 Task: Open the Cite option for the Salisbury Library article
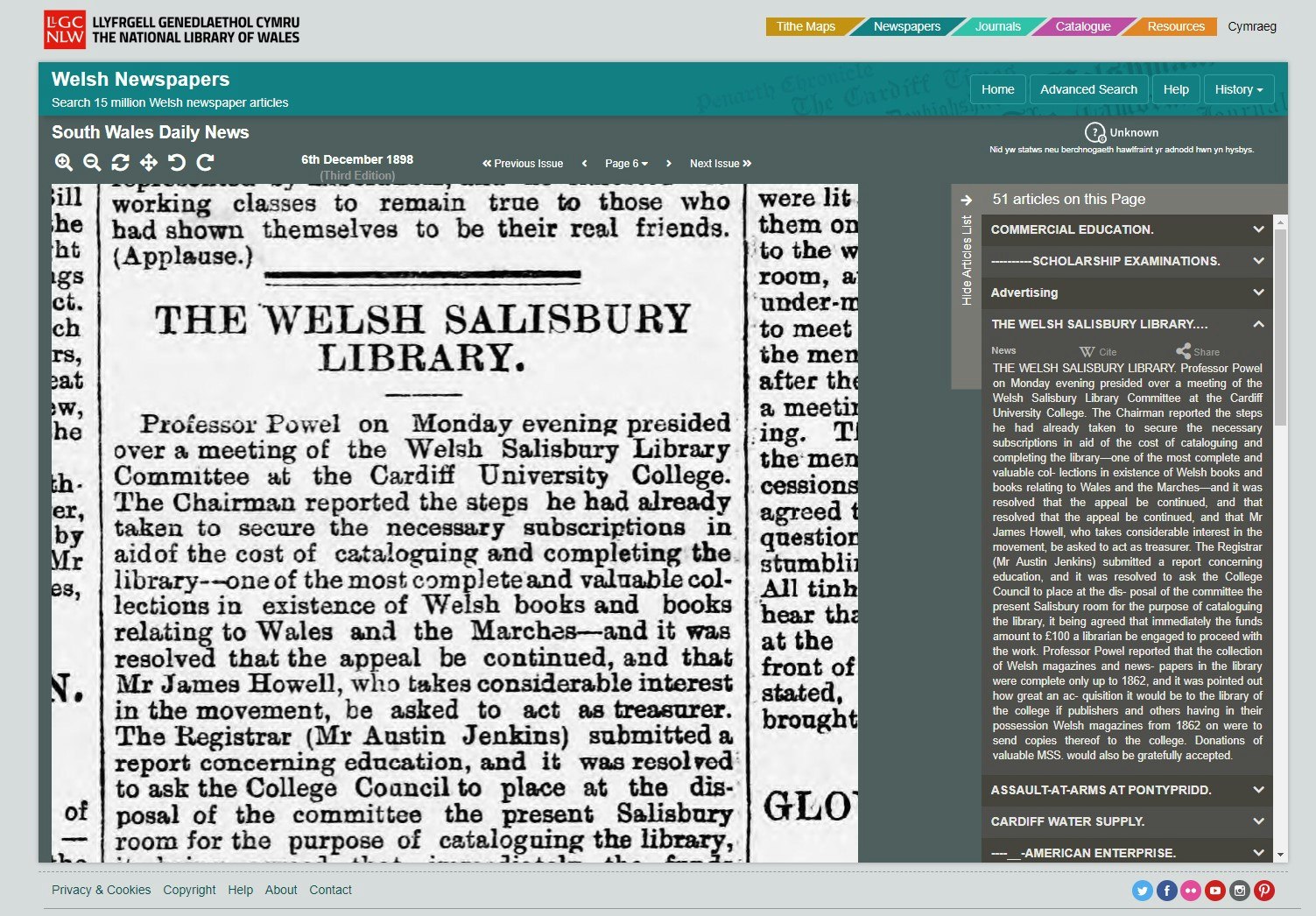click(1098, 351)
